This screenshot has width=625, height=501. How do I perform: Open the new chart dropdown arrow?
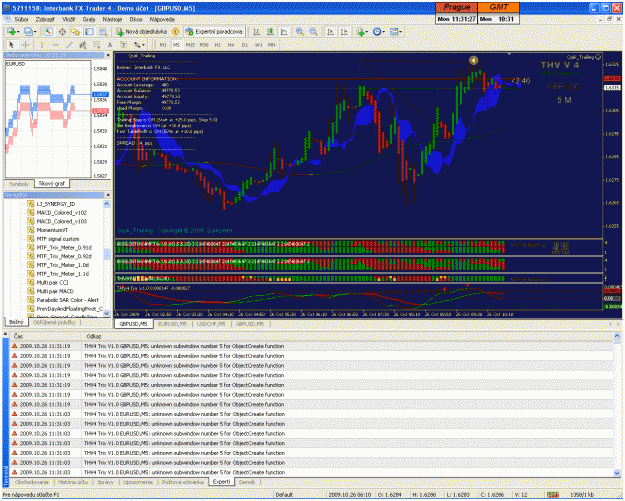click(18, 31)
